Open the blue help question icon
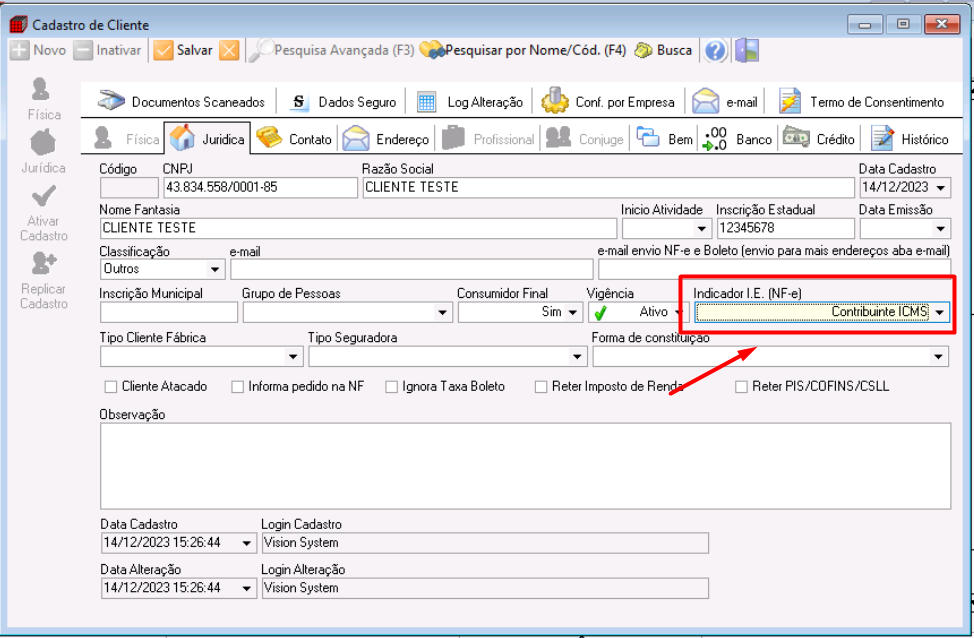The image size is (974, 638). coord(715,50)
